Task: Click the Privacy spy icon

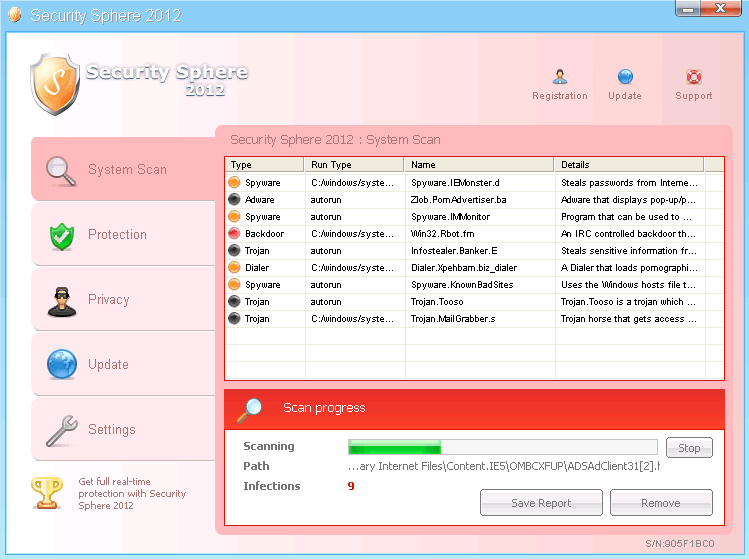Action: pos(62,300)
